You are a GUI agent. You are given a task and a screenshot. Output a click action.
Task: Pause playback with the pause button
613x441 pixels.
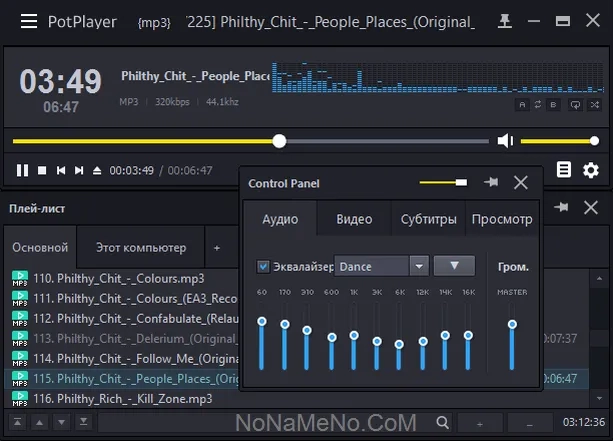coord(22,171)
